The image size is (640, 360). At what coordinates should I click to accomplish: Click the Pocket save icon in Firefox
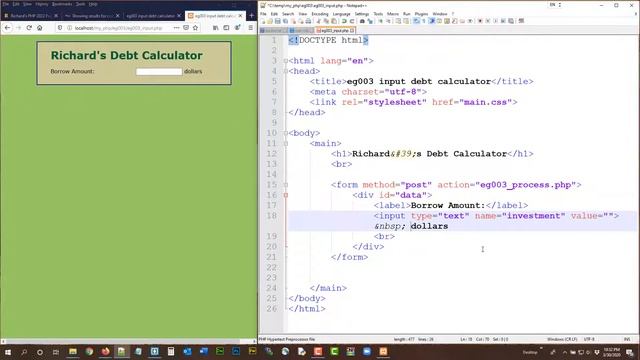pyautogui.click(x=186, y=28)
